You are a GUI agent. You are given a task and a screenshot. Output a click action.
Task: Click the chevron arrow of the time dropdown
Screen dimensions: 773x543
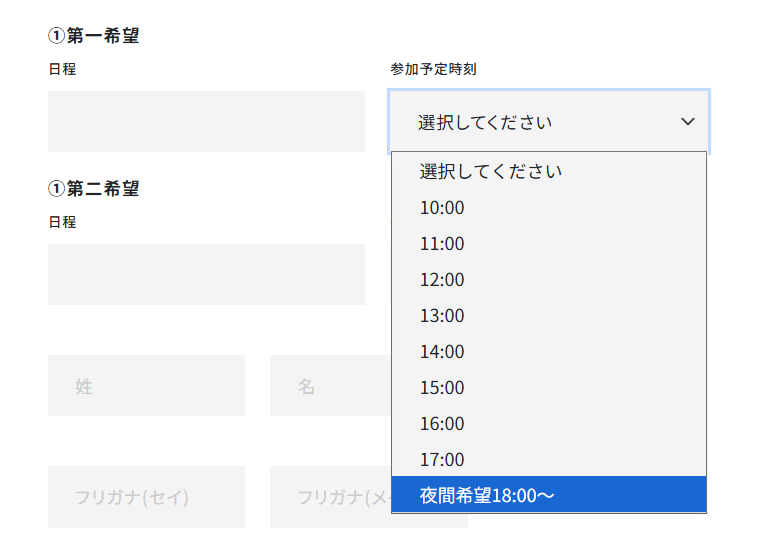pyautogui.click(x=687, y=121)
